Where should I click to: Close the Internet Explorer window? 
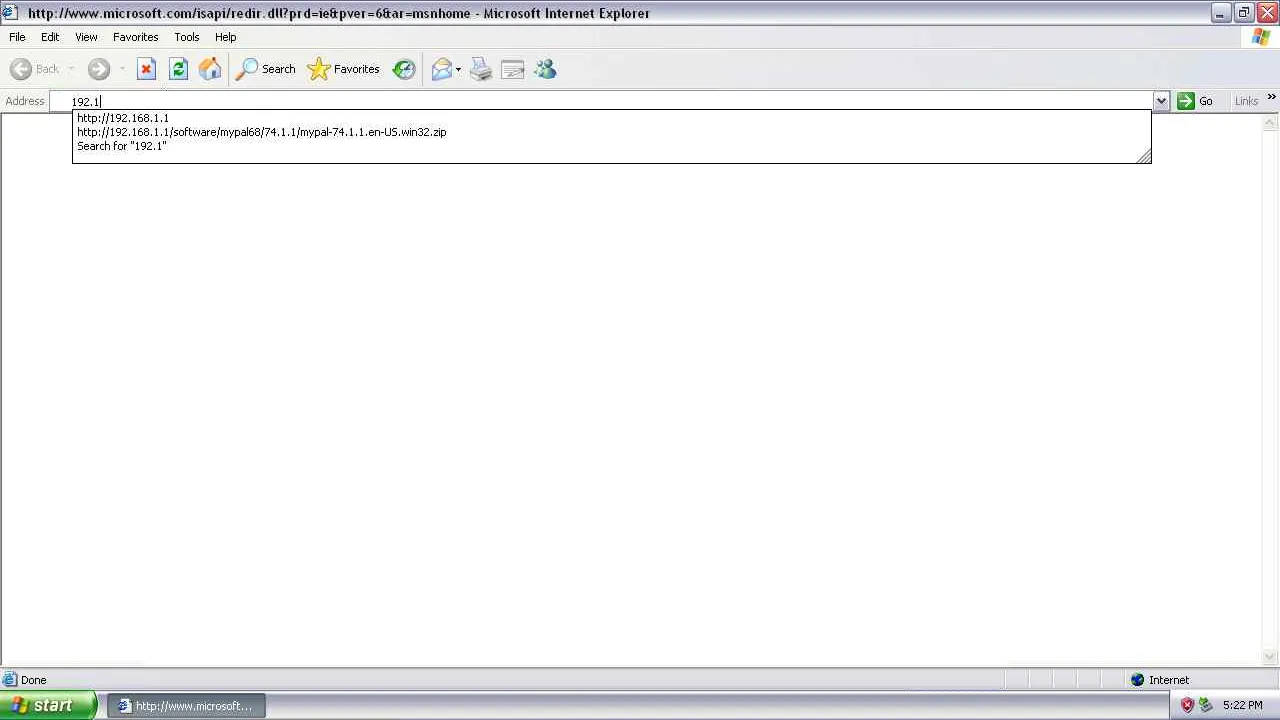pos(1267,13)
